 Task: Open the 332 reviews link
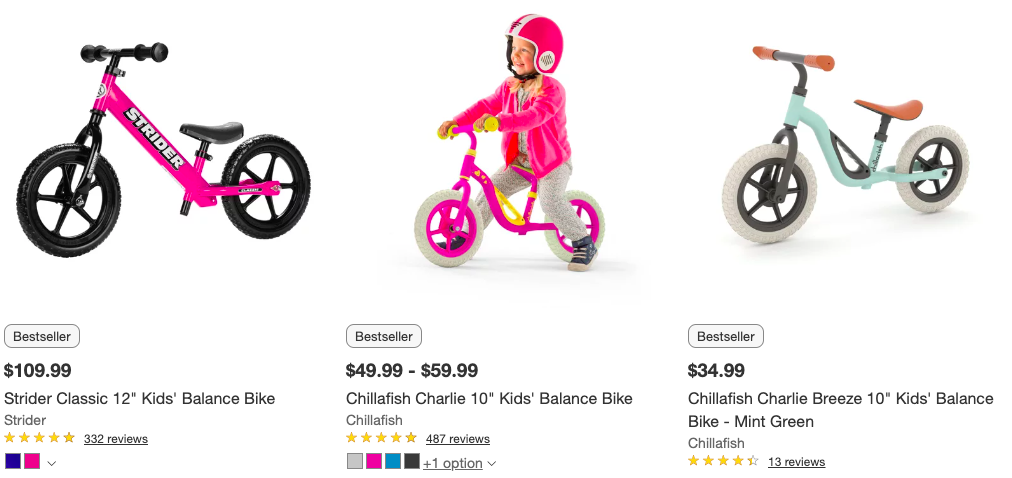(115, 439)
